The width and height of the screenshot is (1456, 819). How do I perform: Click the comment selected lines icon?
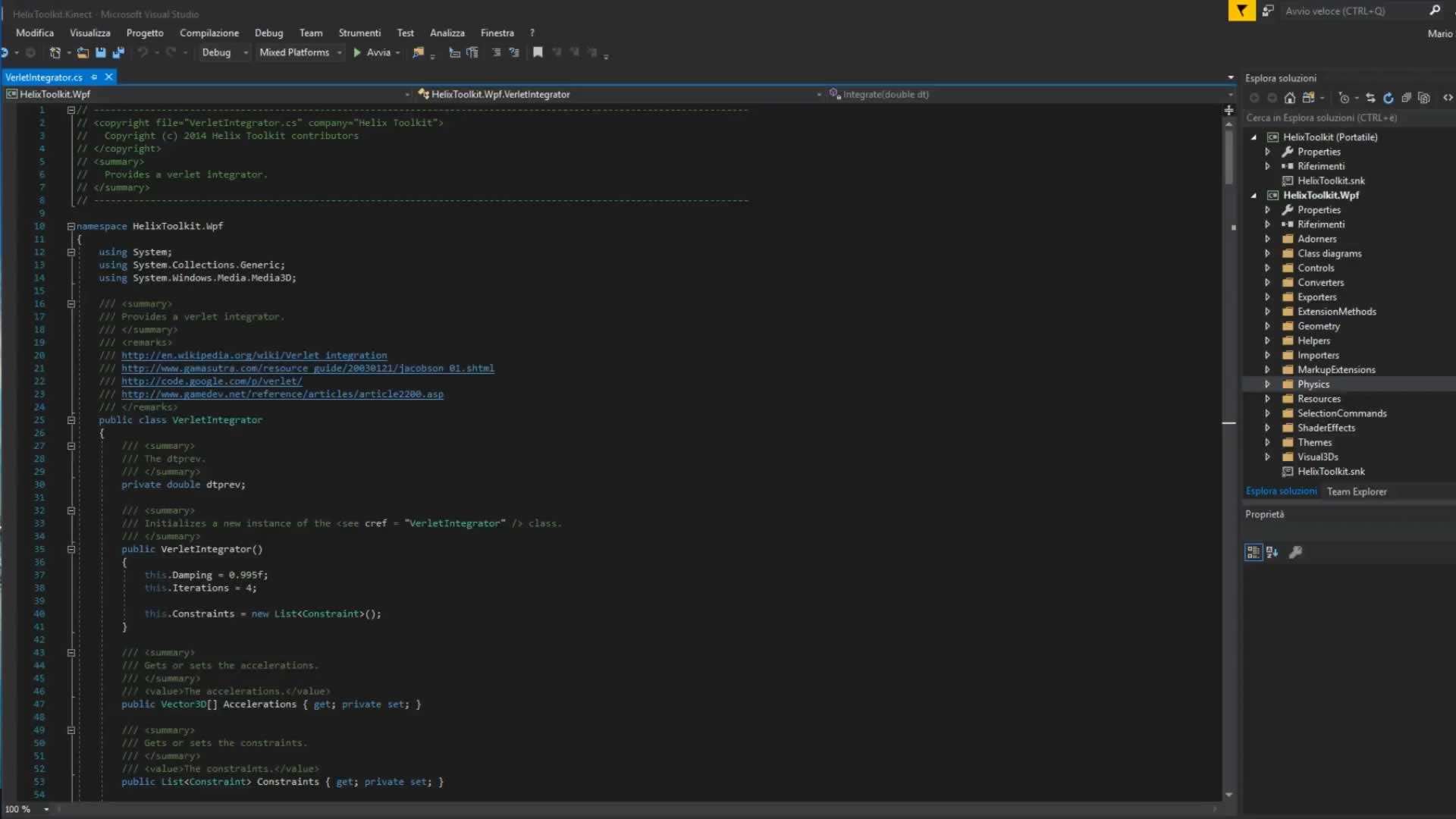[x=496, y=52]
